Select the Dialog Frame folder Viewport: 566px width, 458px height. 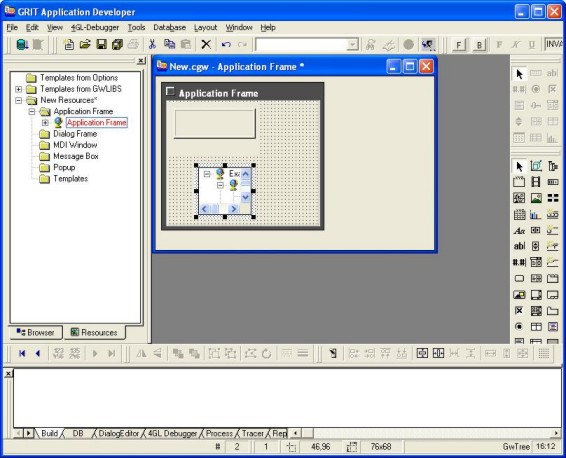click(75, 134)
